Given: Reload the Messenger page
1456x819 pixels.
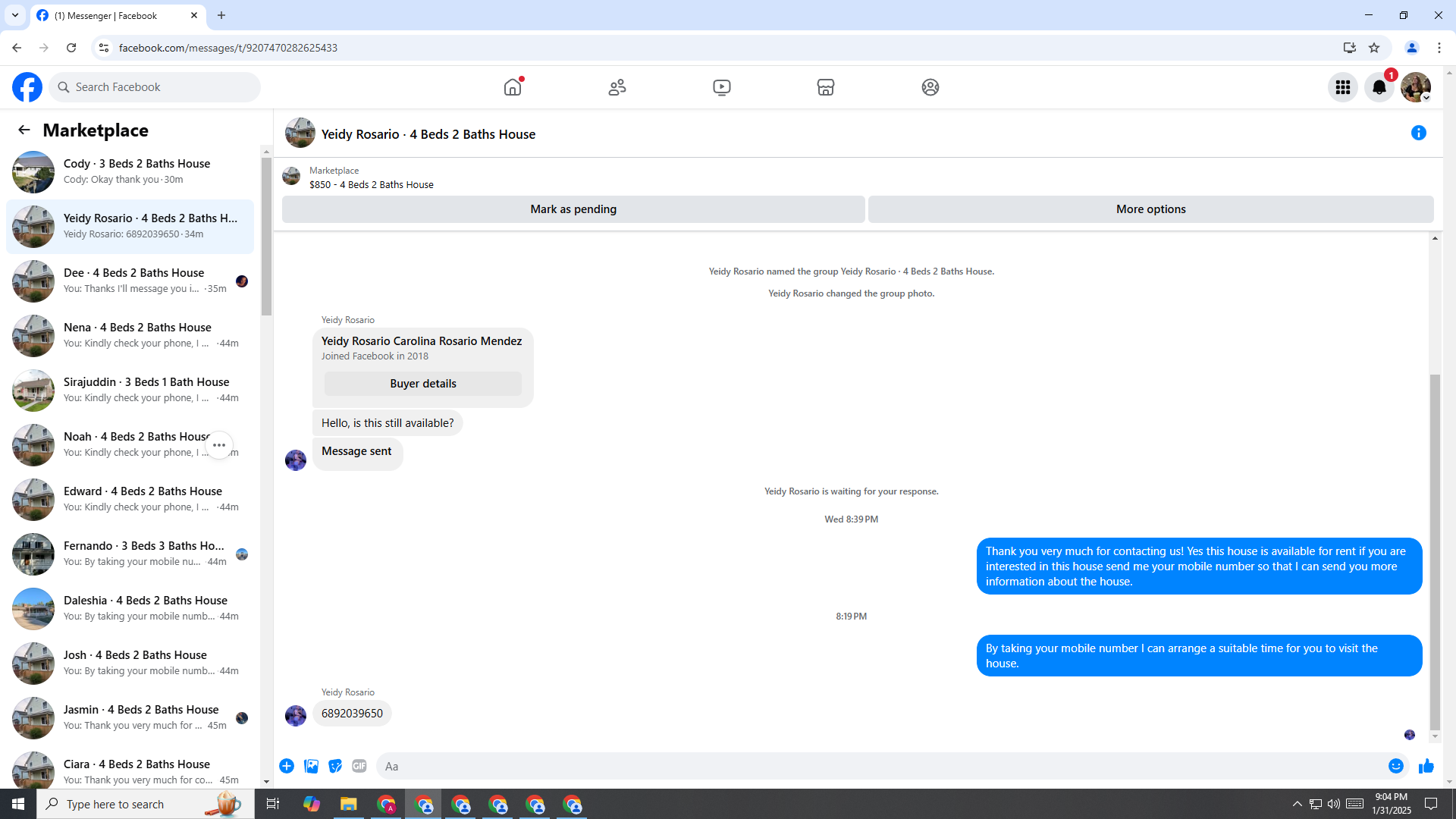Looking at the screenshot, I should coord(71,48).
